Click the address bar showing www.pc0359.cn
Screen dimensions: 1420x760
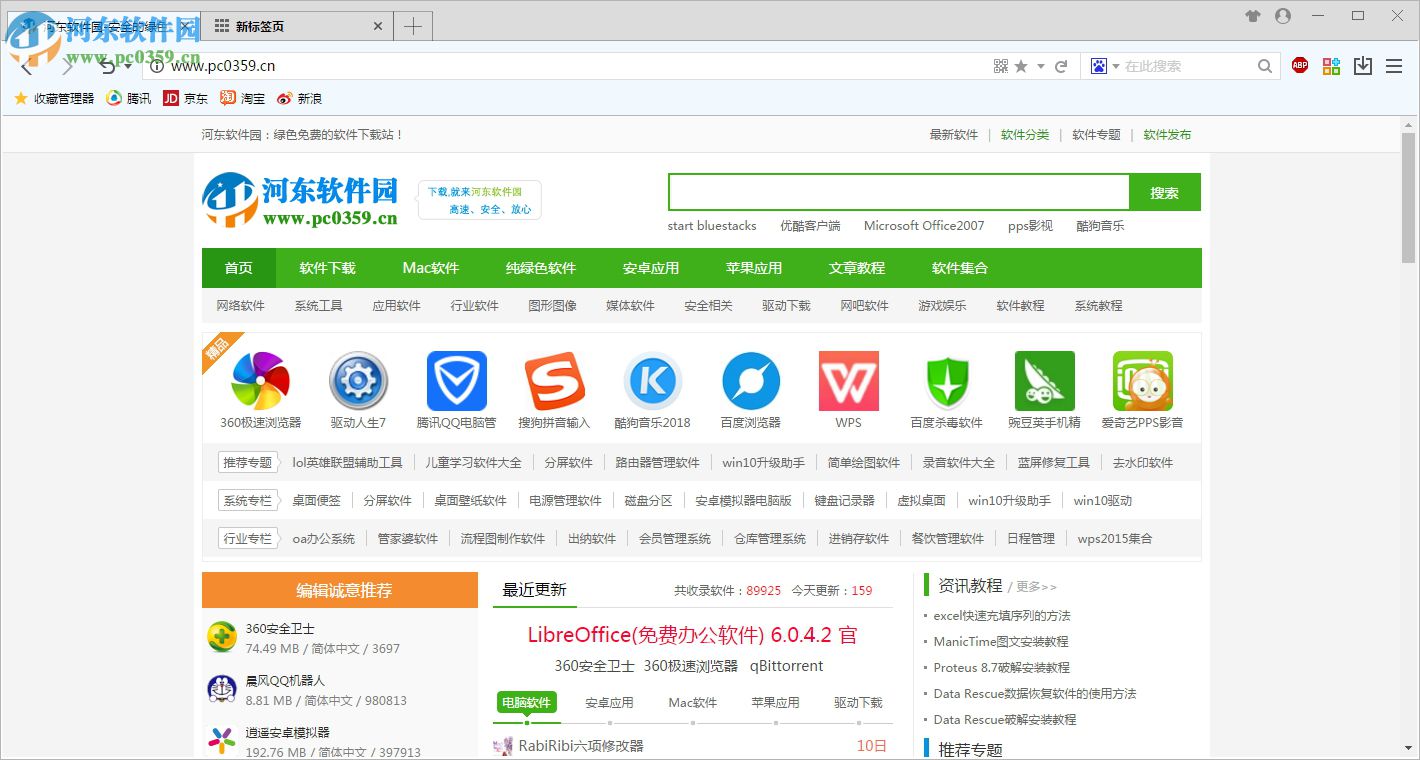click(300, 65)
